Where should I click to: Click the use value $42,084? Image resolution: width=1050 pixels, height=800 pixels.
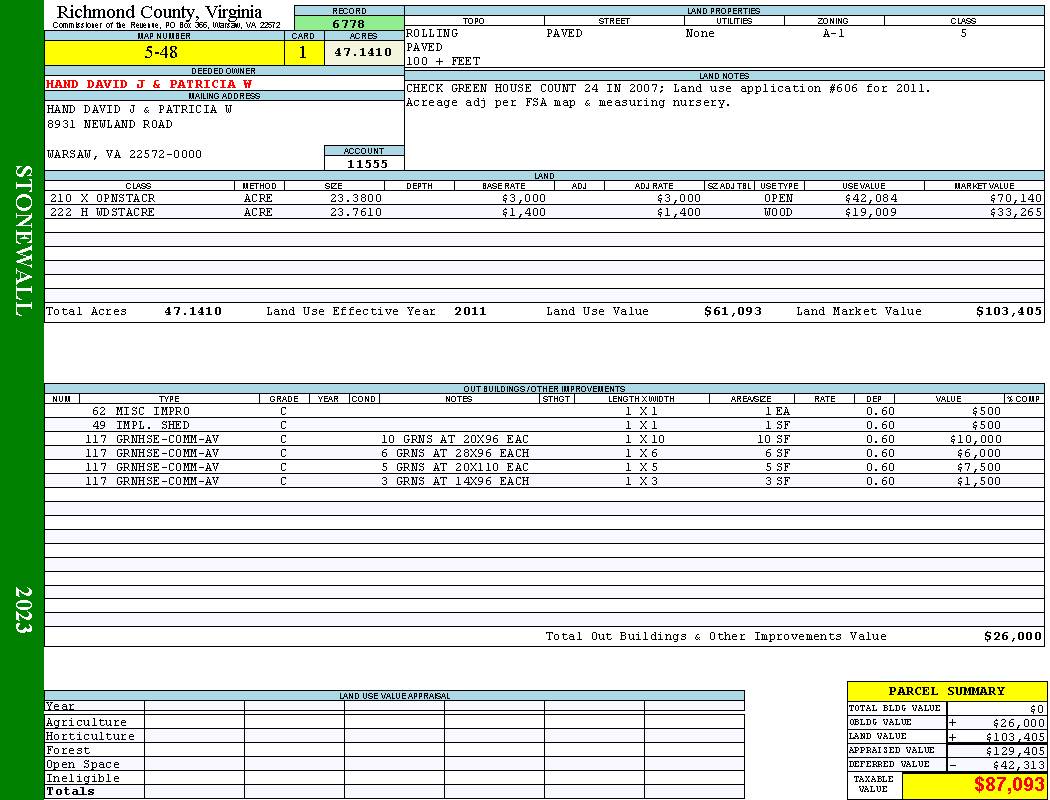pos(871,198)
